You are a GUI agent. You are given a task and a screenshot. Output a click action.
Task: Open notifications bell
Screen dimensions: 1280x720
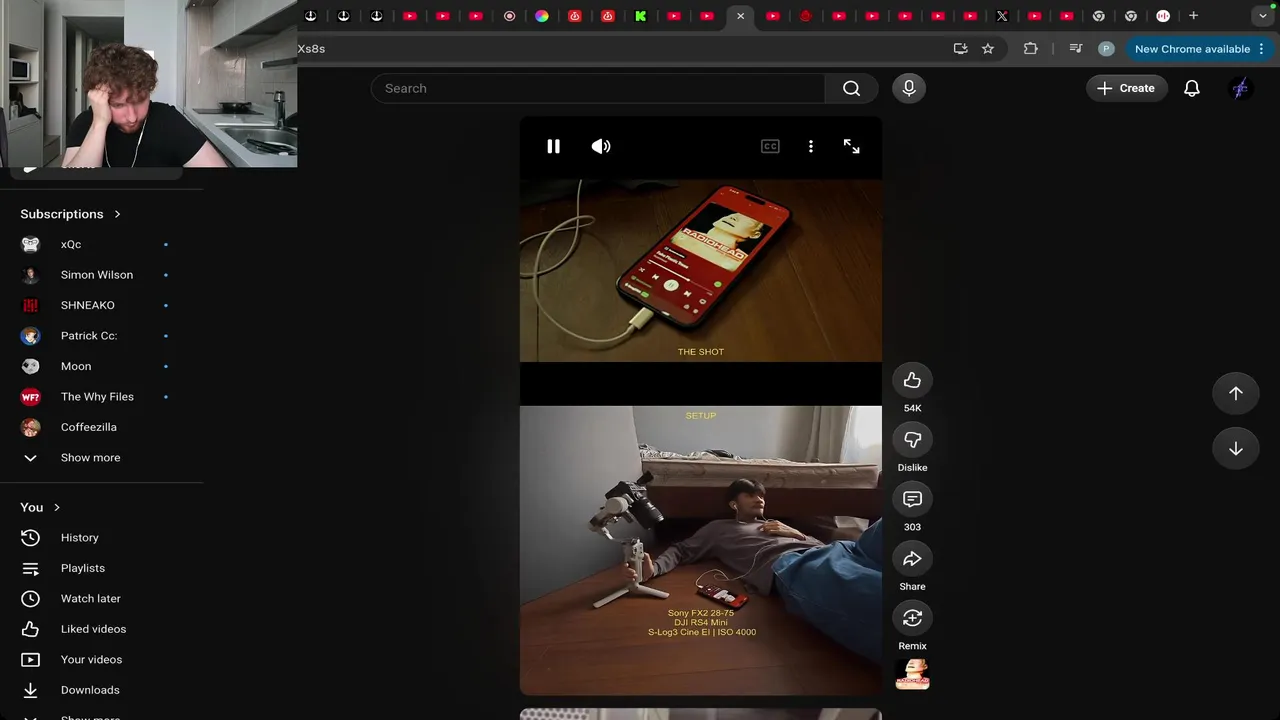point(1192,88)
